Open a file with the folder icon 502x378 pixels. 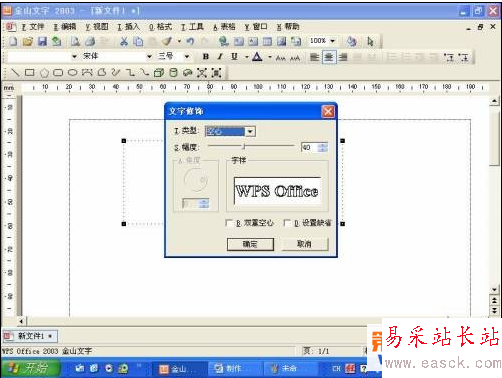[28, 41]
